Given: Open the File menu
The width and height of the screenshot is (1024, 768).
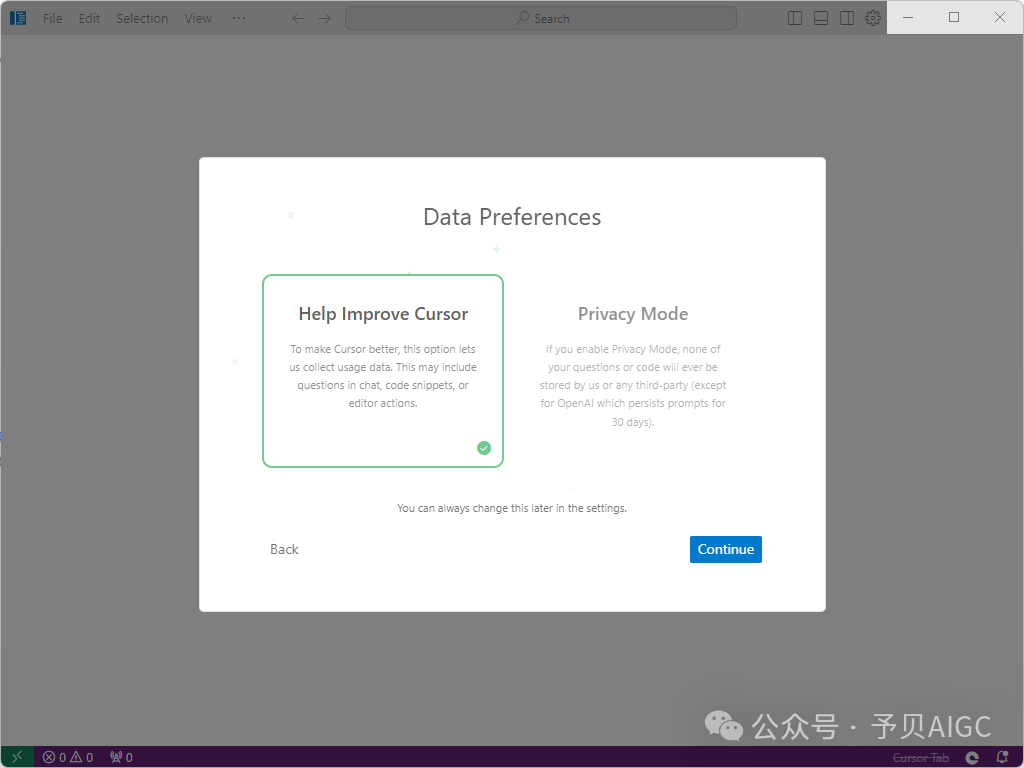Looking at the screenshot, I should pos(52,18).
